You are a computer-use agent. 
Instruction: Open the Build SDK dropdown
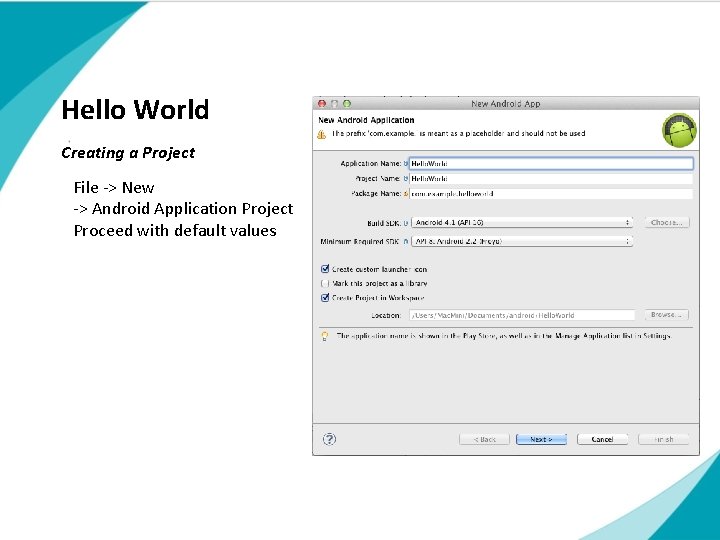(x=522, y=223)
